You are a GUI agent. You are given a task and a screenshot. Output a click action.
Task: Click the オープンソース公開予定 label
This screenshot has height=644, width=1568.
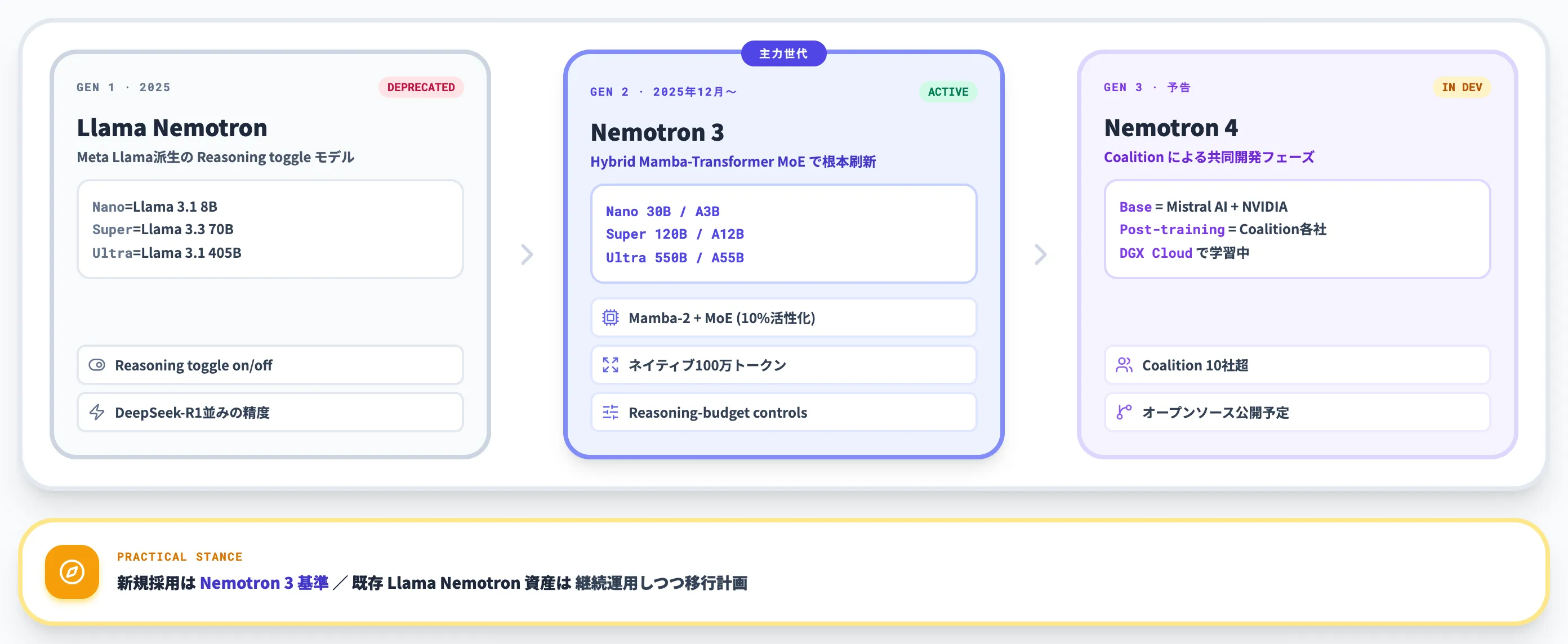coord(1215,412)
